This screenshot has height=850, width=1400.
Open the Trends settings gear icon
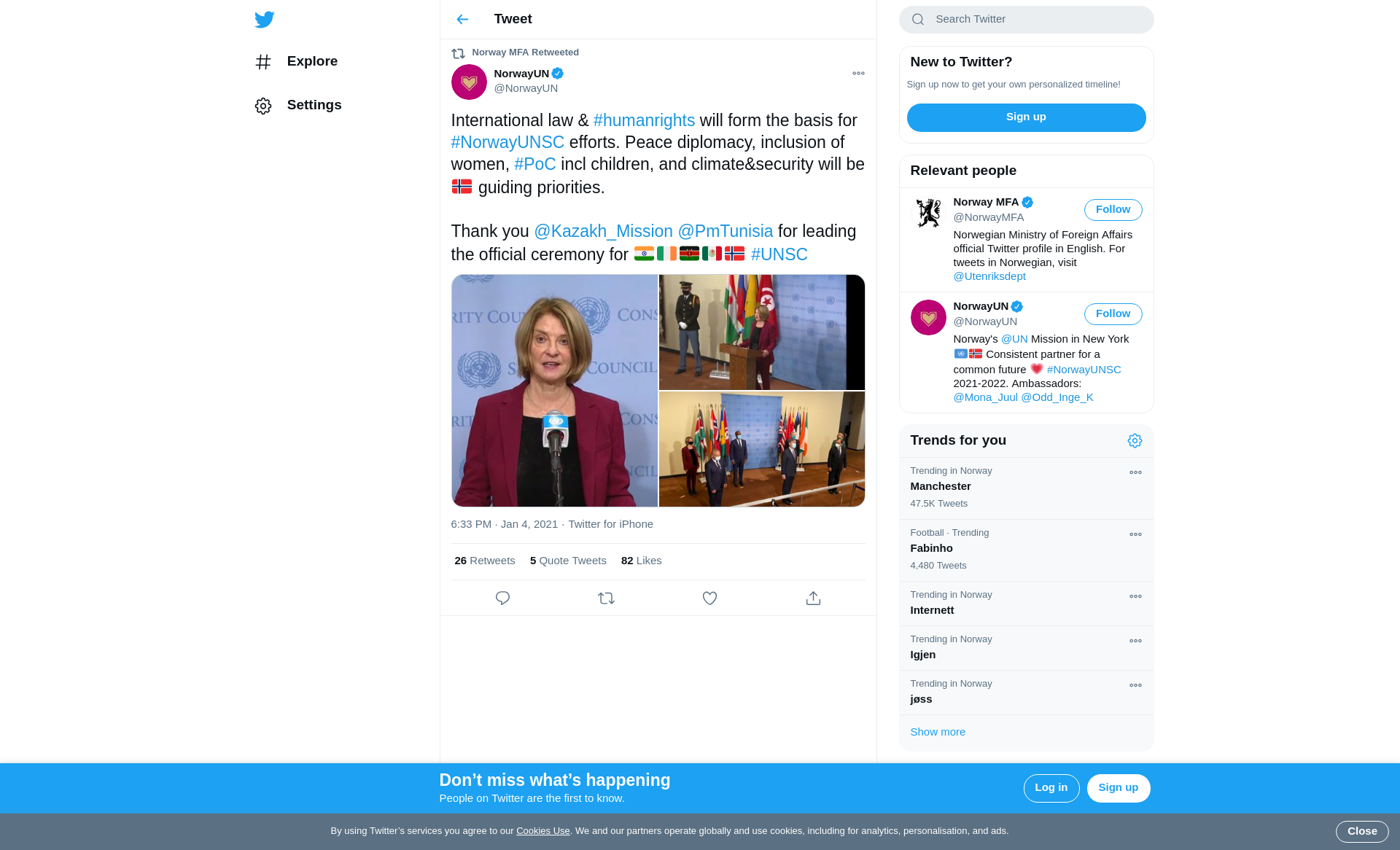point(1135,440)
